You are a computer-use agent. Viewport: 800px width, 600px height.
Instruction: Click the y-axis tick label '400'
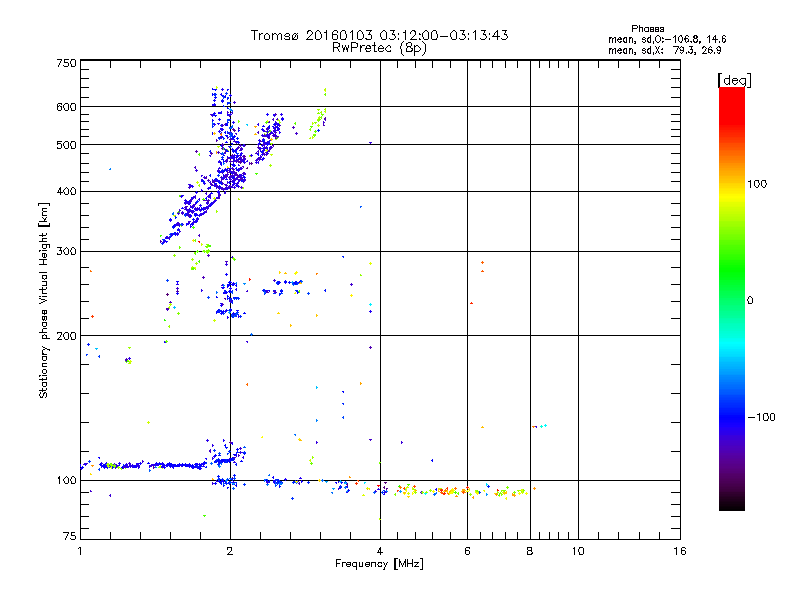coord(67,192)
